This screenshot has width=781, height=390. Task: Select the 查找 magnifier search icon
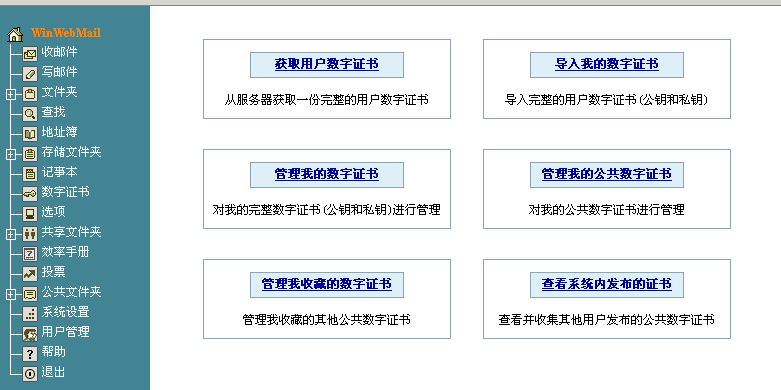click(30, 114)
